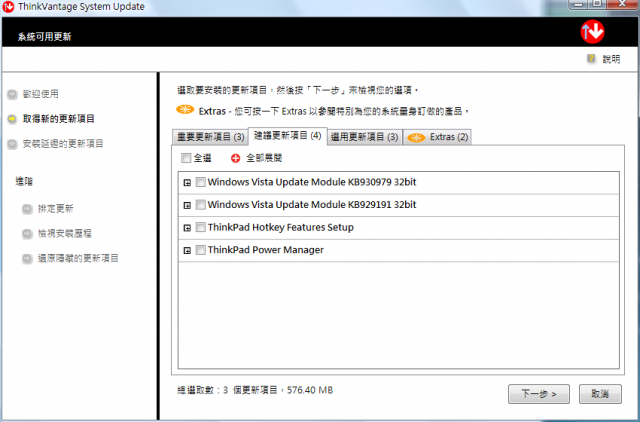The width and height of the screenshot is (640, 422).
Task: Click the yellow question mark help icon
Action: click(591, 58)
